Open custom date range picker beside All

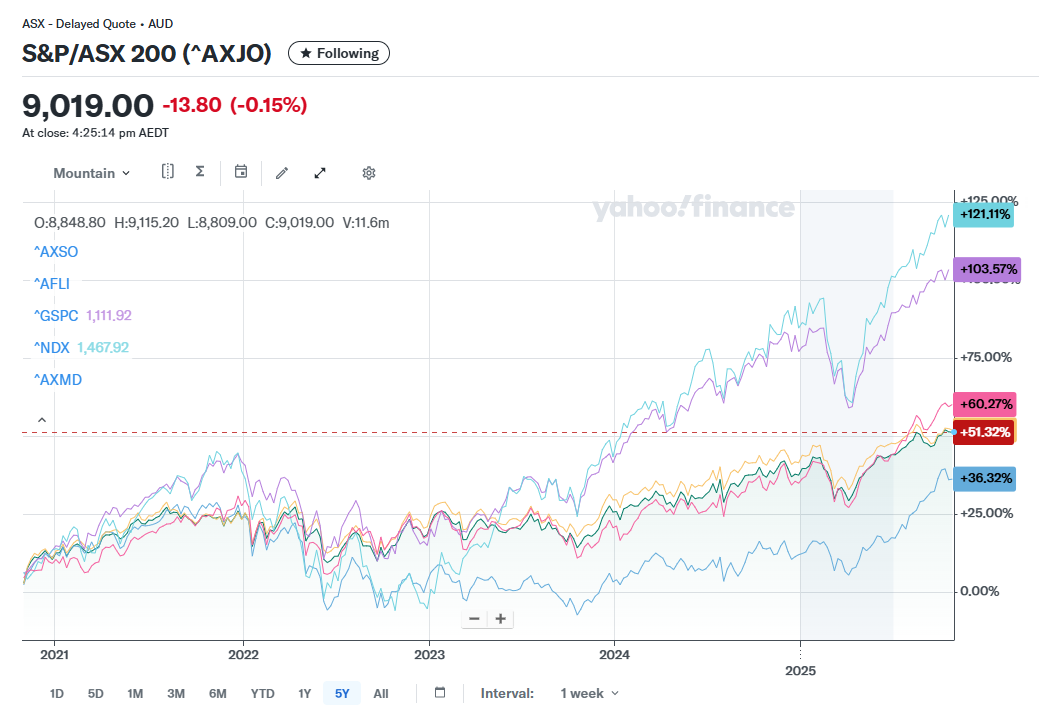(x=440, y=693)
